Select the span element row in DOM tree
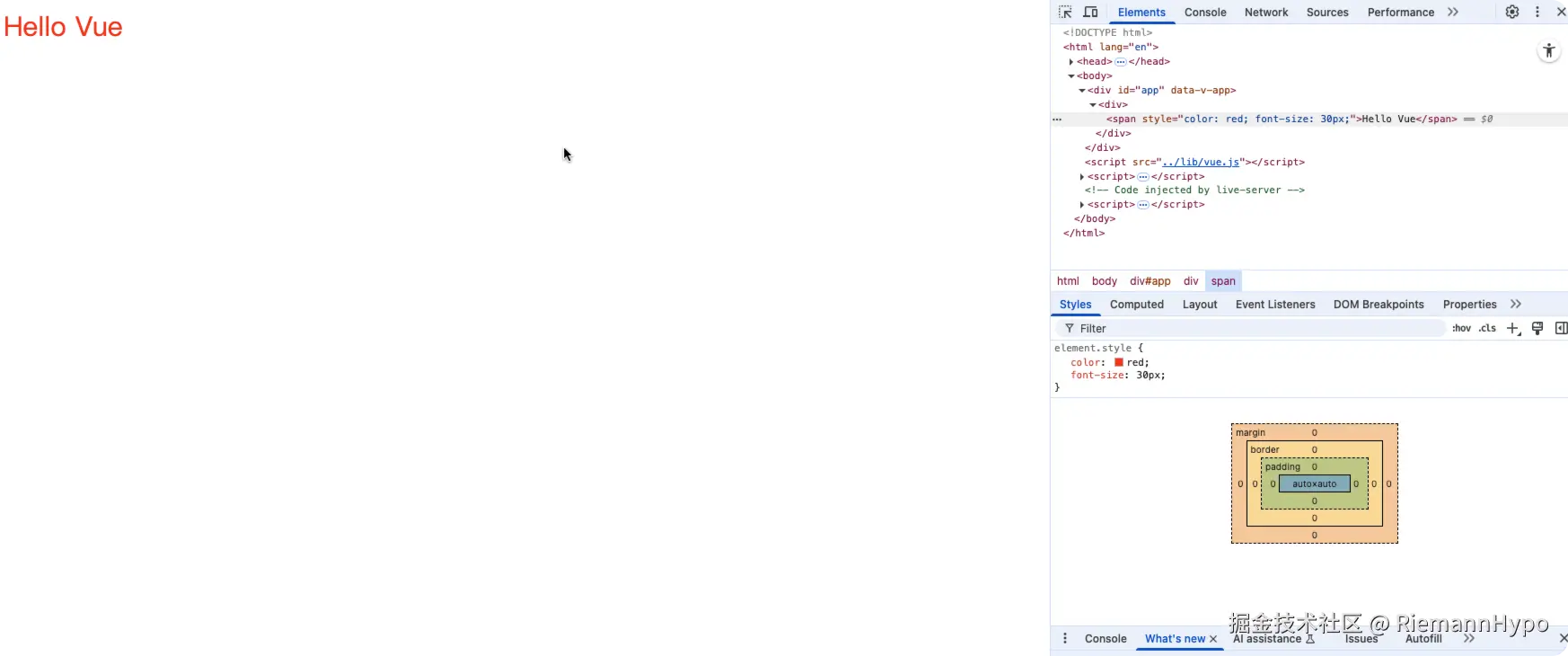 pyautogui.click(x=1309, y=119)
